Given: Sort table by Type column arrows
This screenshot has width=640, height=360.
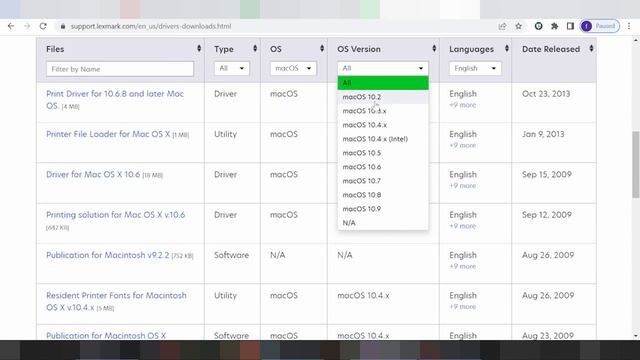Looking at the screenshot, I should click(x=255, y=49).
